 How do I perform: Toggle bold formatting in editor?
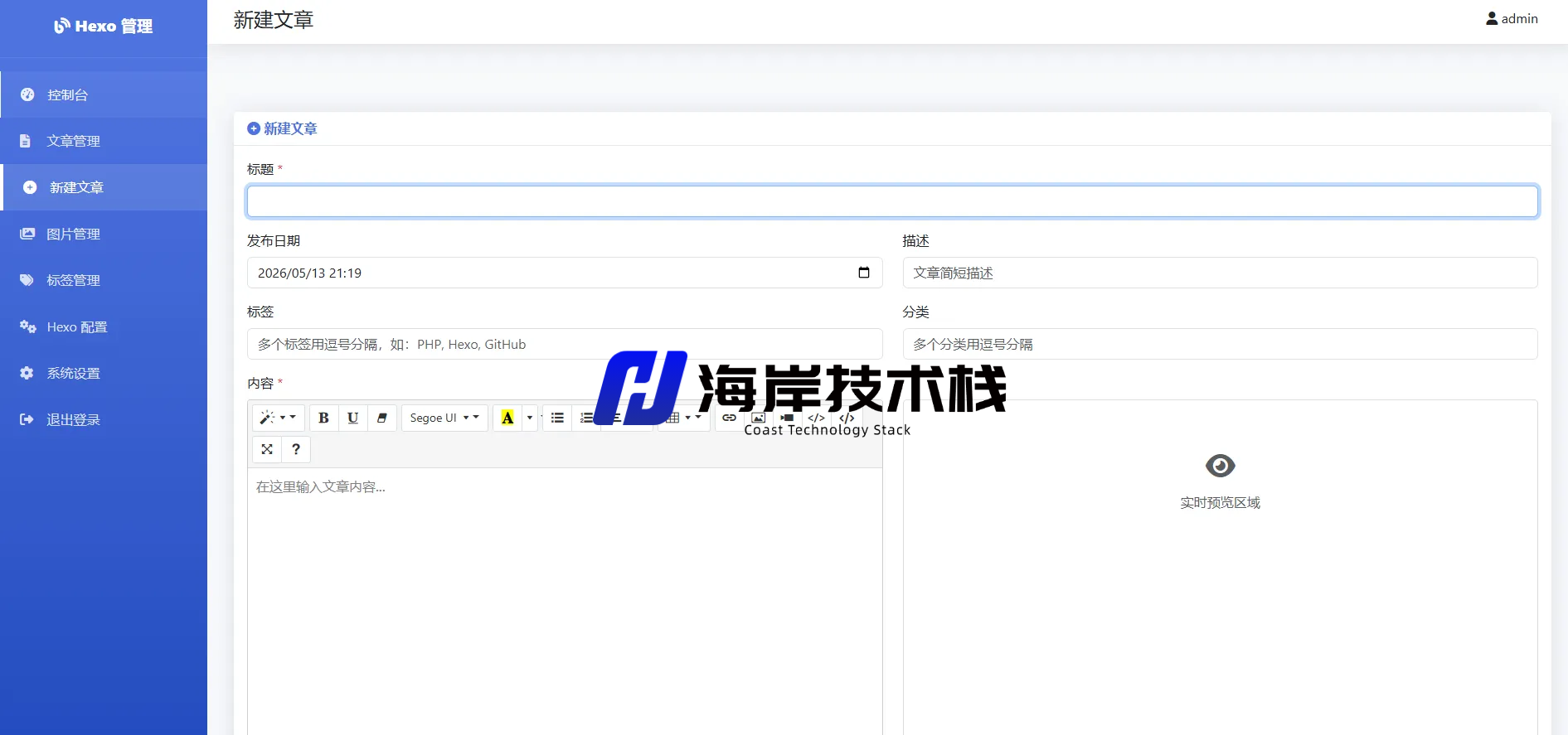[324, 418]
